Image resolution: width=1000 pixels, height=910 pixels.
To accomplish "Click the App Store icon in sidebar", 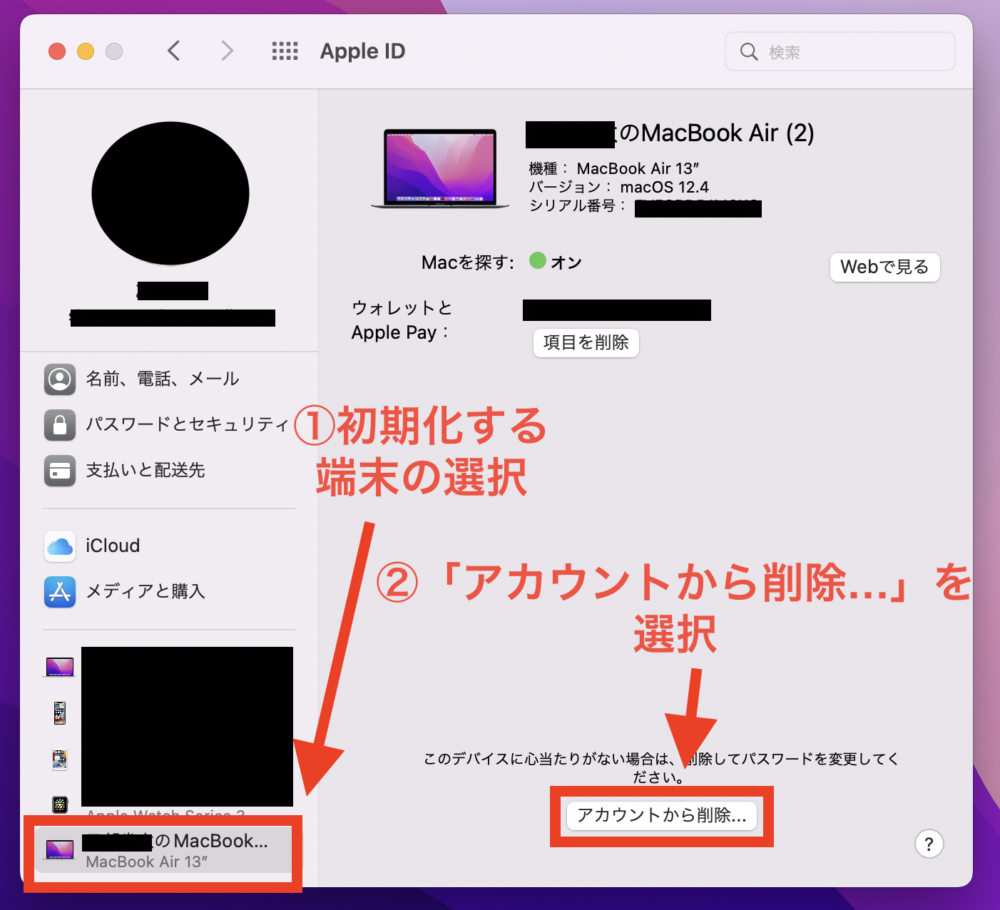I will [x=60, y=592].
